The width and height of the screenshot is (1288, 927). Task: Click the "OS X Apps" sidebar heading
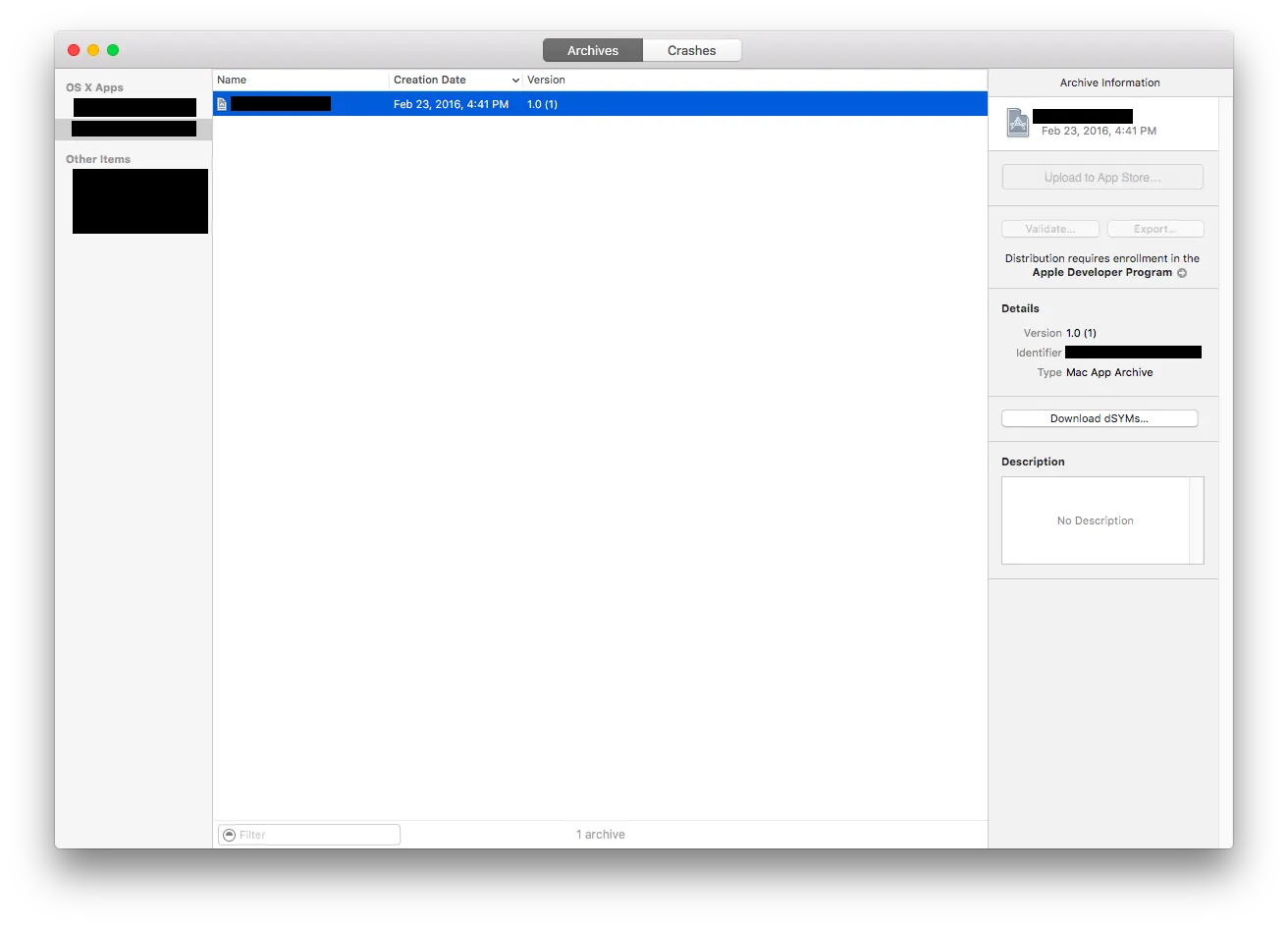pyautogui.click(x=94, y=87)
